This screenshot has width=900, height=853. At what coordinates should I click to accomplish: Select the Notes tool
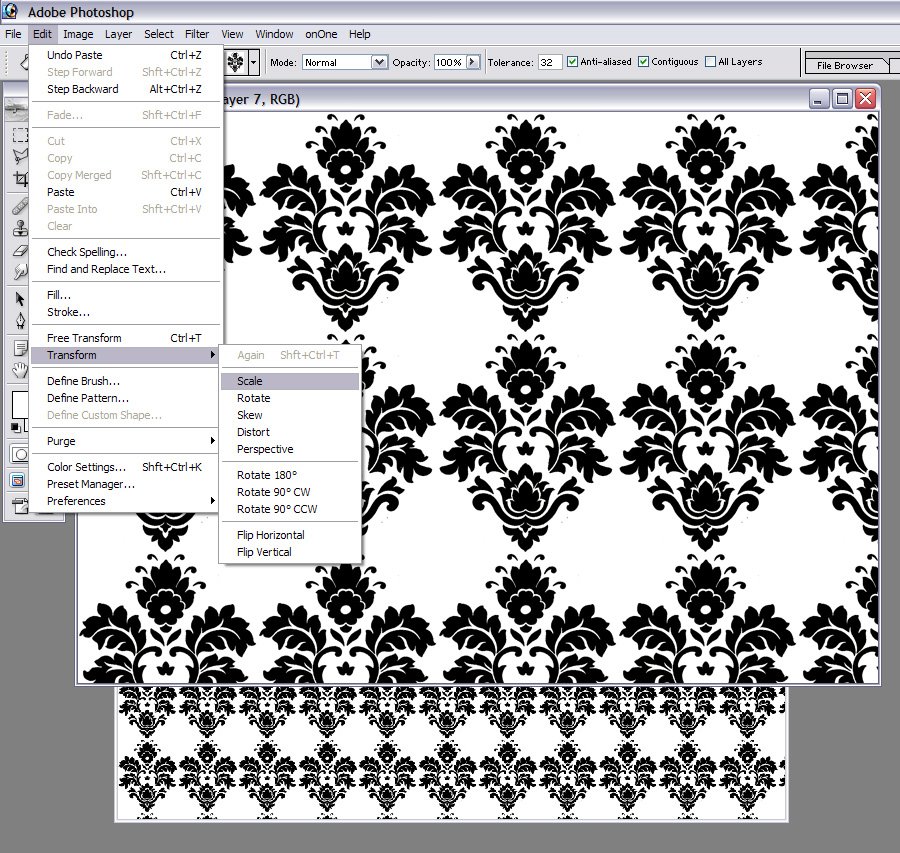tap(20, 348)
